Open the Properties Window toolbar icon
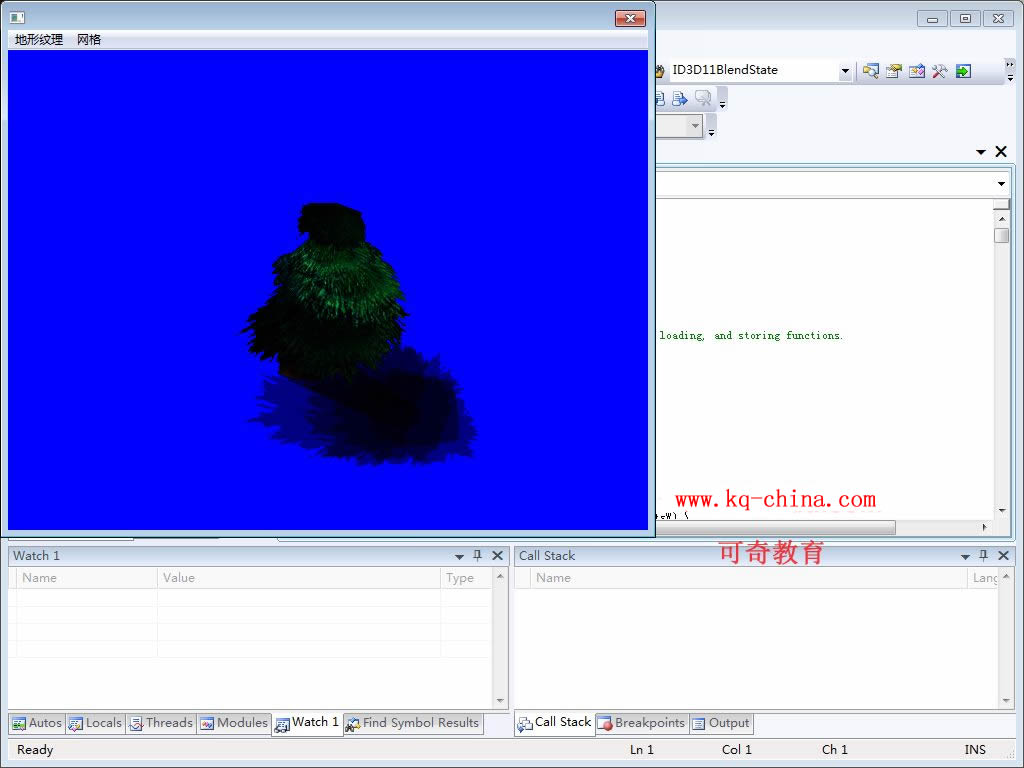 (x=894, y=71)
